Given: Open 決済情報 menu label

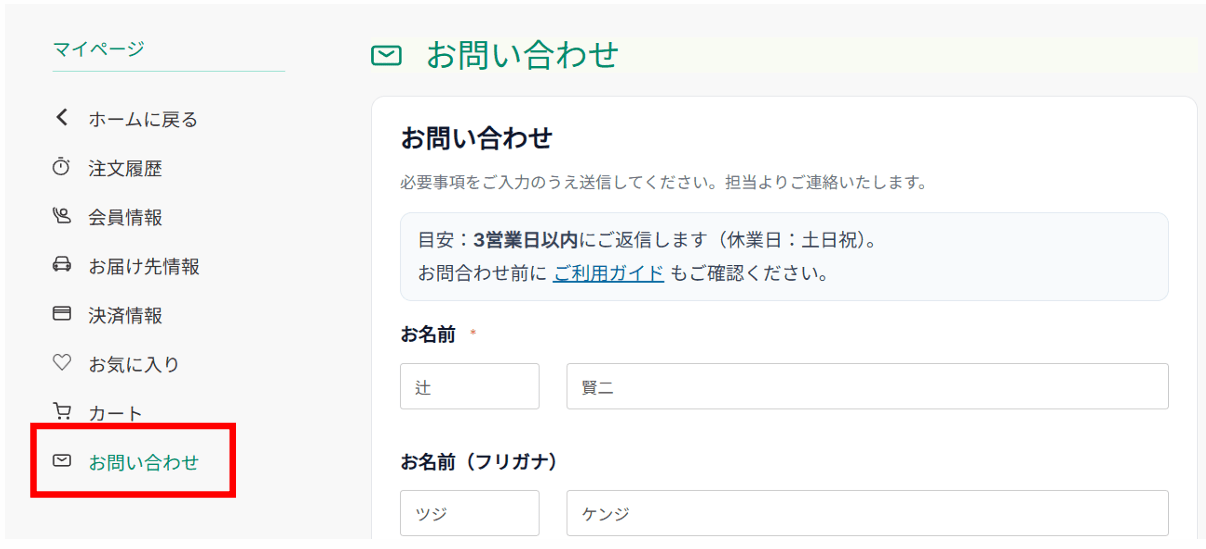Looking at the screenshot, I should 125,315.
